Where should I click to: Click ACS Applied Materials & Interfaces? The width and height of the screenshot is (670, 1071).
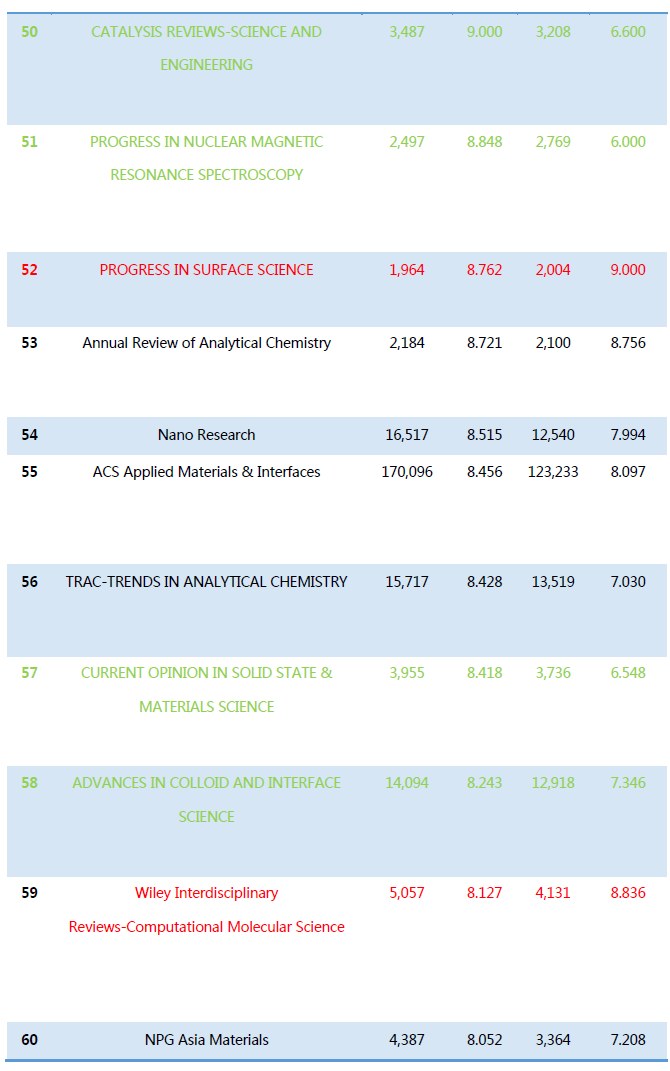tap(206, 472)
